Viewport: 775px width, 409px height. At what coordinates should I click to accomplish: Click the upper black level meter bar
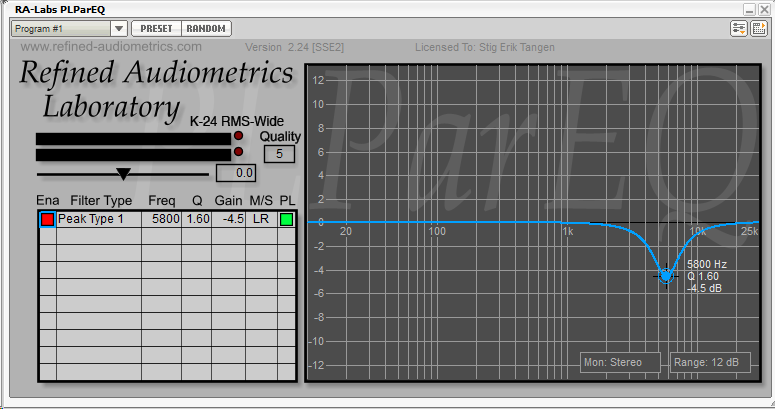(x=133, y=139)
